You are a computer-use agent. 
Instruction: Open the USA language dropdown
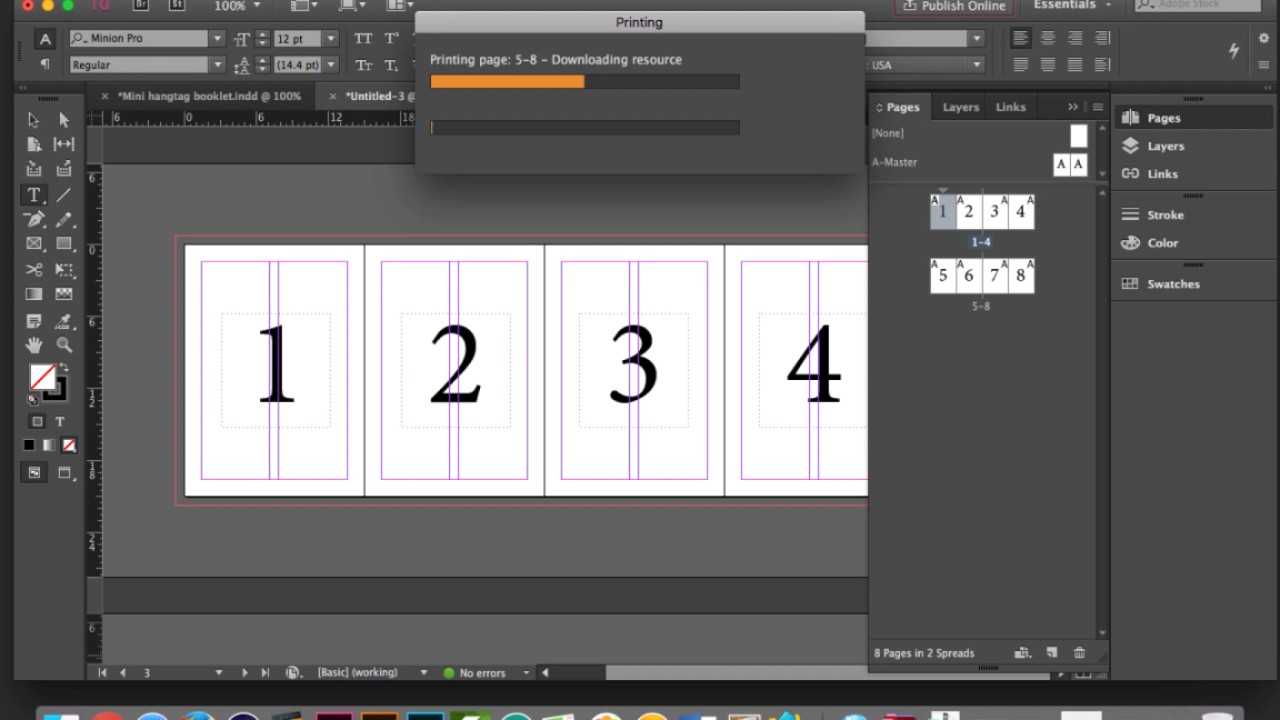(x=977, y=65)
